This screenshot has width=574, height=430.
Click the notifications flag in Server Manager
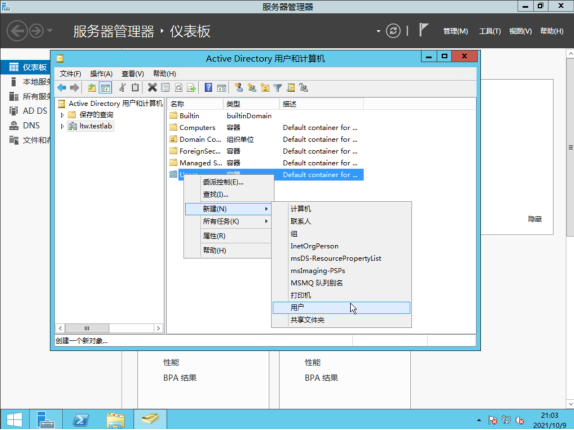423,30
